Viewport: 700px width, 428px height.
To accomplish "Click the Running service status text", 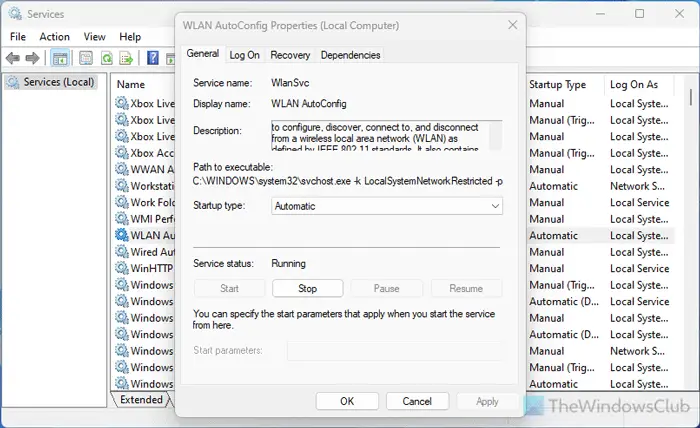I will [x=288, y=263].
